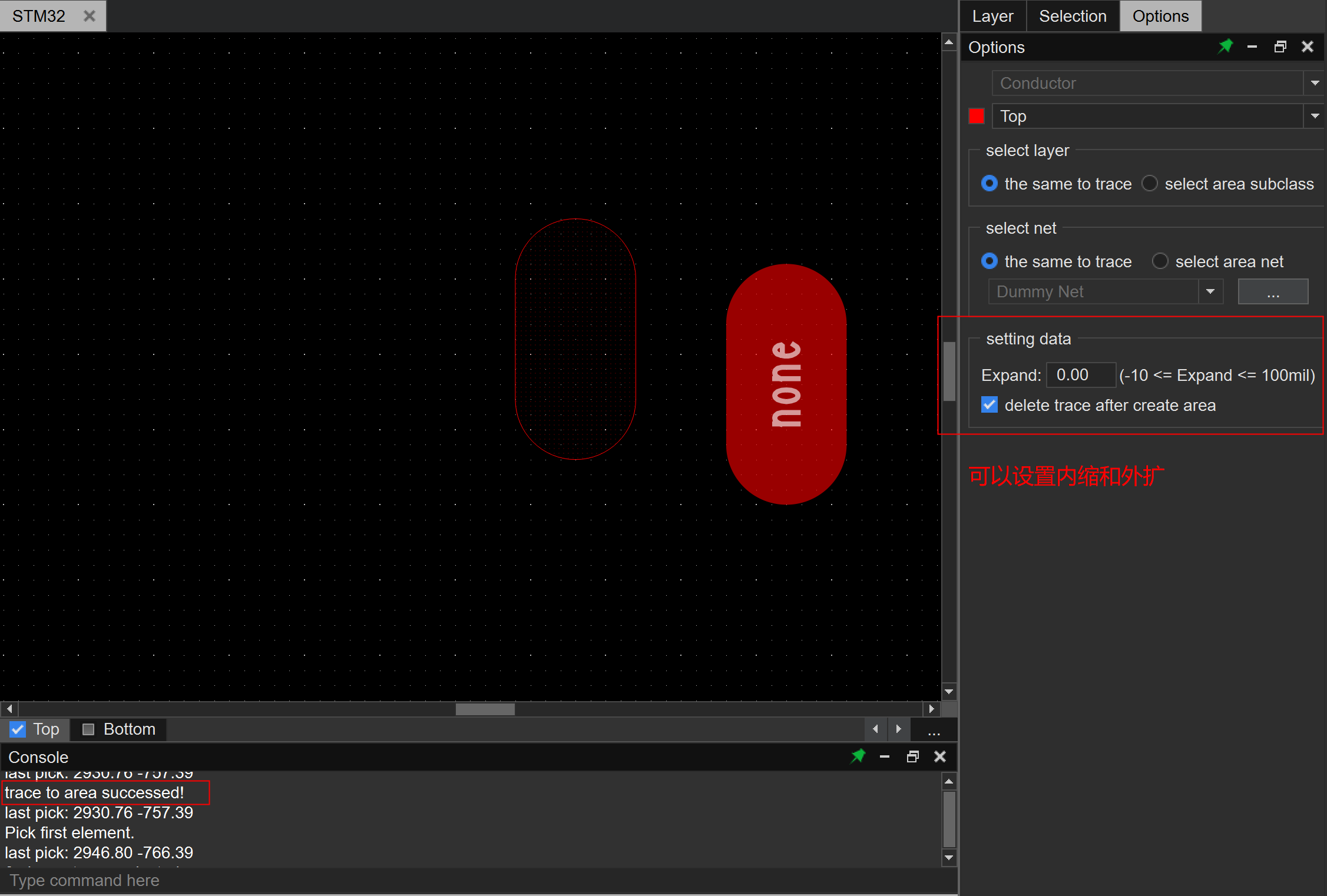The height and width of the screenshot is (896, 1327).
Task: Minimize the Console panel
Action: pyautogui.click(x=884, y=756)
